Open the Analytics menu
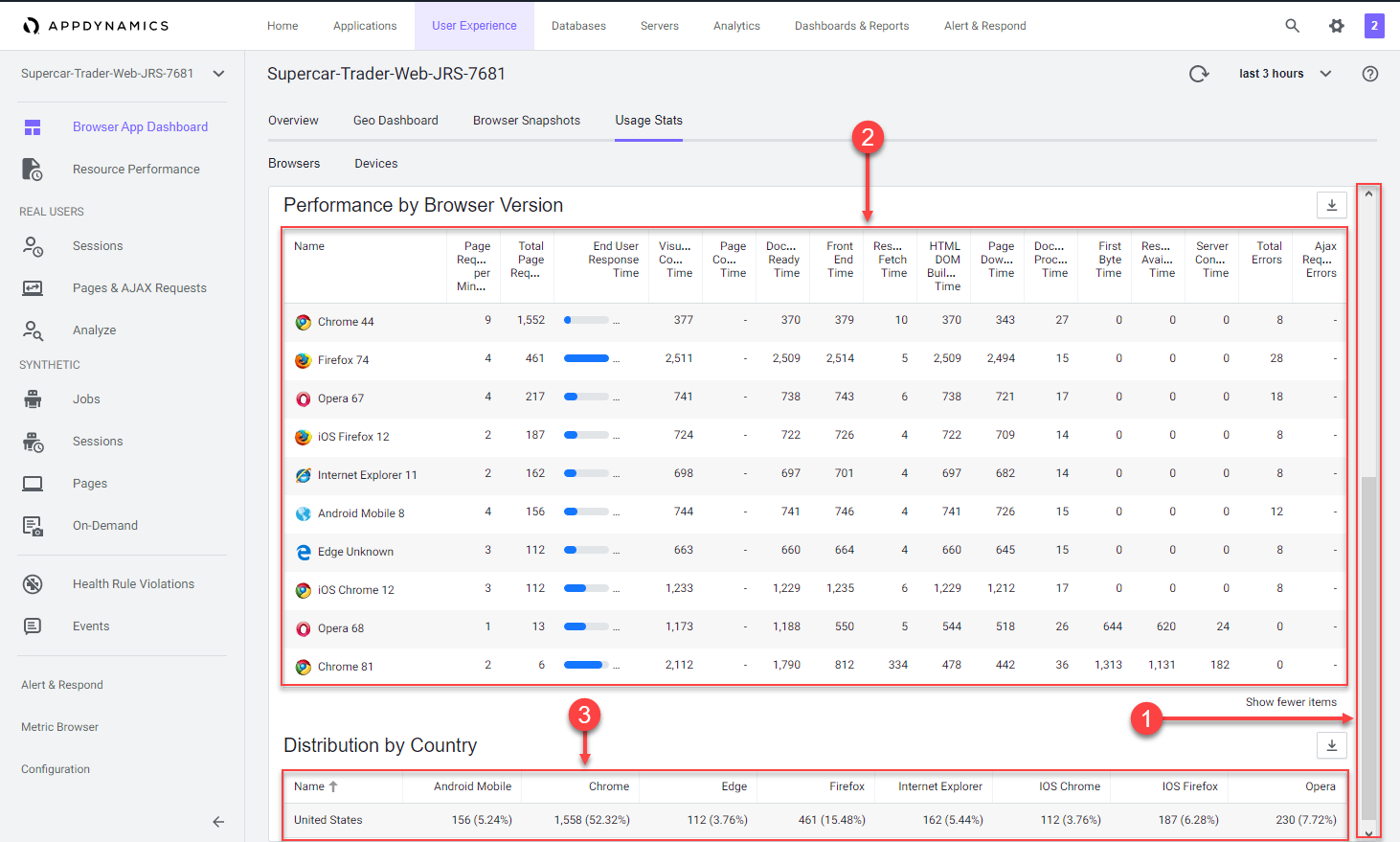The image size is (1400, 842). [x=736, y=26]
